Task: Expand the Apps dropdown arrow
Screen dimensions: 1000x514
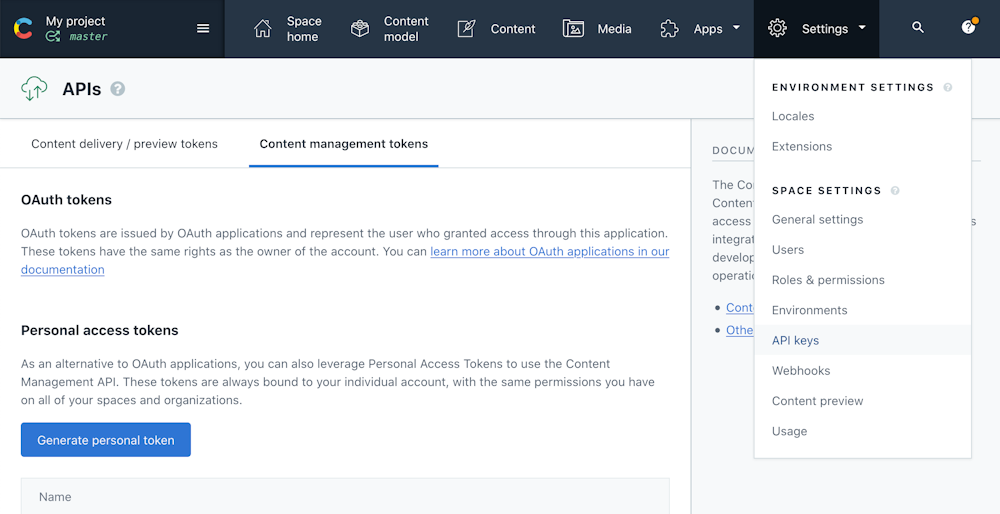Action: coord(737,28)
